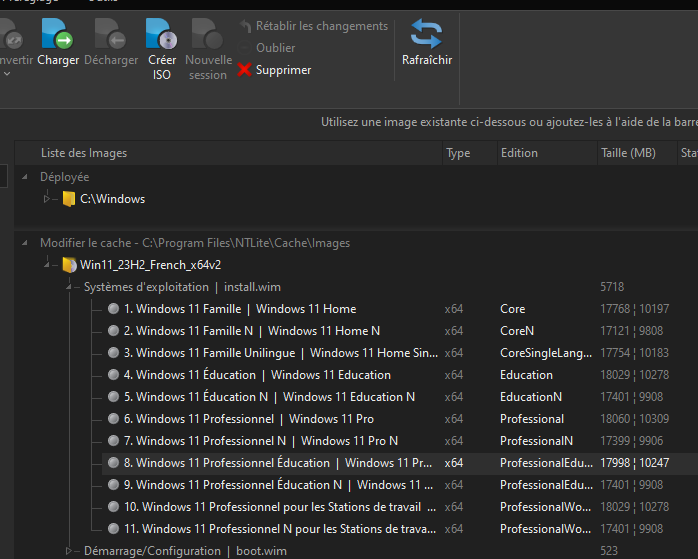Sort by Type column header

470,153
